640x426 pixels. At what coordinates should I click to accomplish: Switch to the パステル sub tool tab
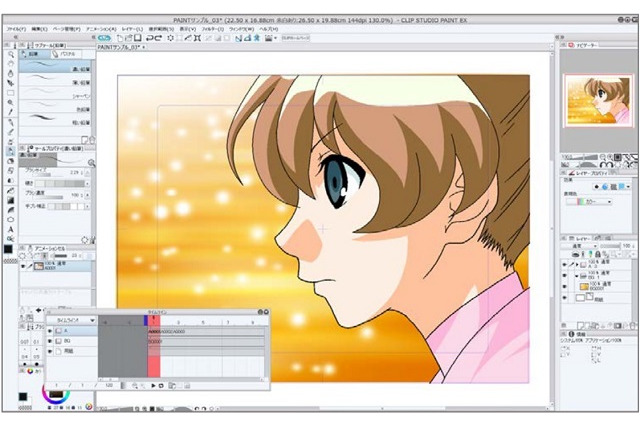click(x=65, y=54)
